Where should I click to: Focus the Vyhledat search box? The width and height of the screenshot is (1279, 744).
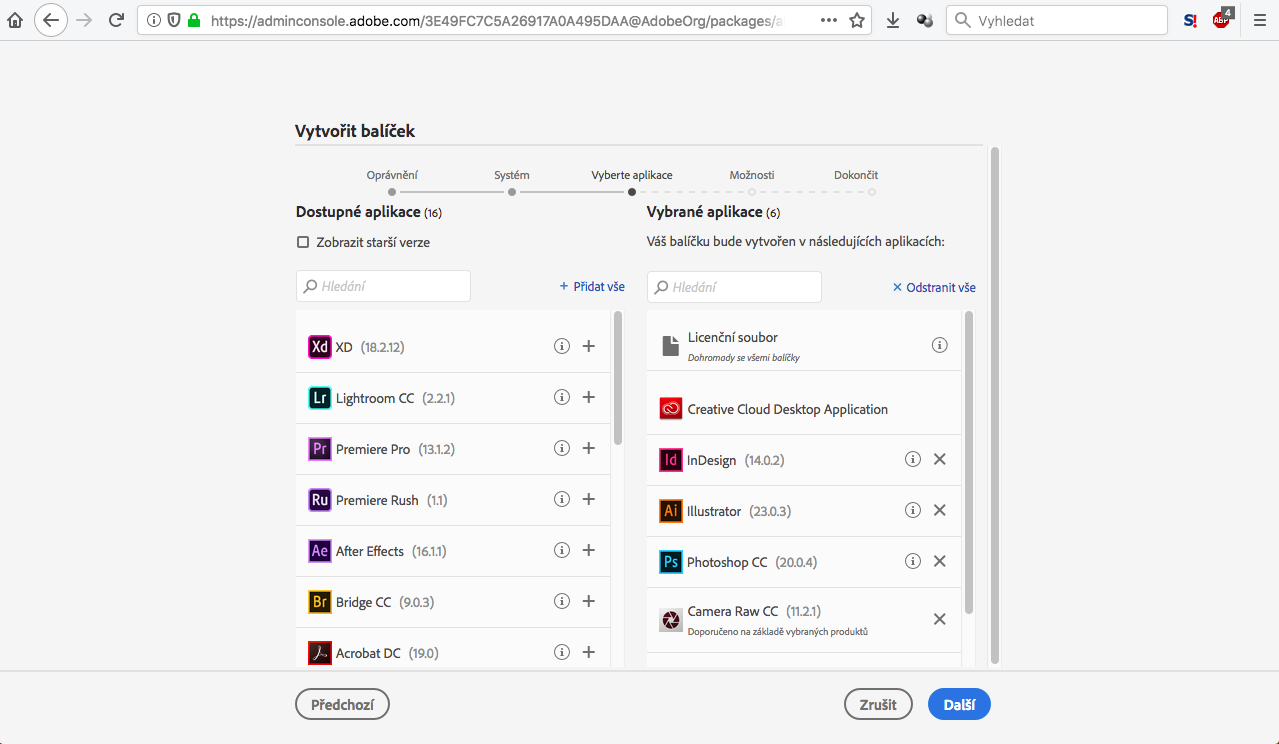(x=1057, y=20)
